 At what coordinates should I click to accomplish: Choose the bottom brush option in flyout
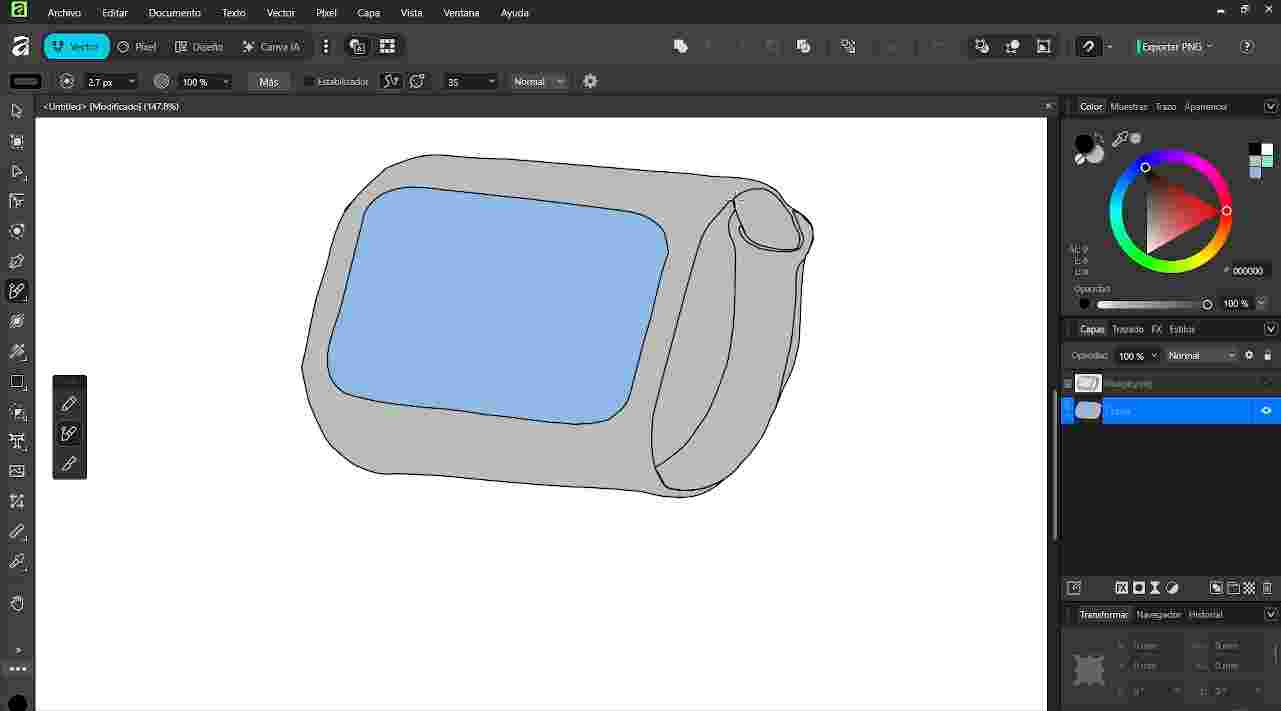[x=69, y=464]
